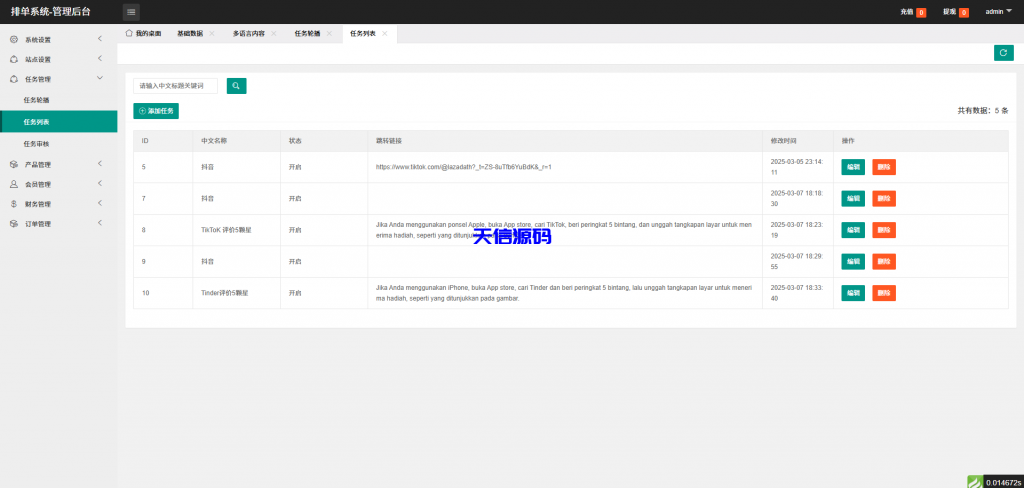Click the 会员管理 user icon in sidebar
Screen dimensions: 1024x488
coord(13,184)
